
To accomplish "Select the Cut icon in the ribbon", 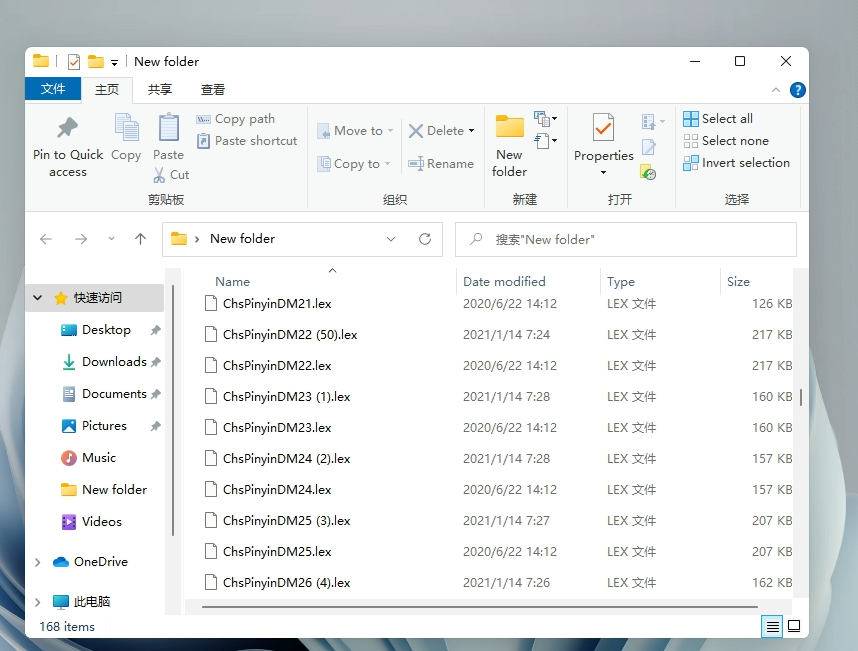I will click(170, 174).
